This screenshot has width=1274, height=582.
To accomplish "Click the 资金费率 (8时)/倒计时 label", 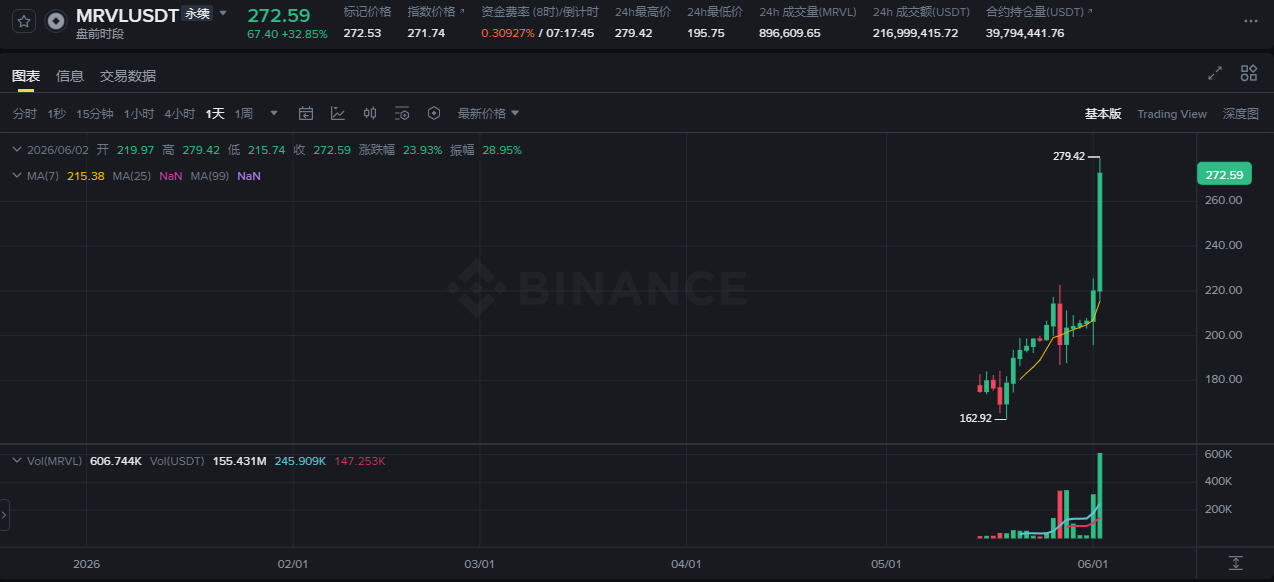I will tap(540, 12).
